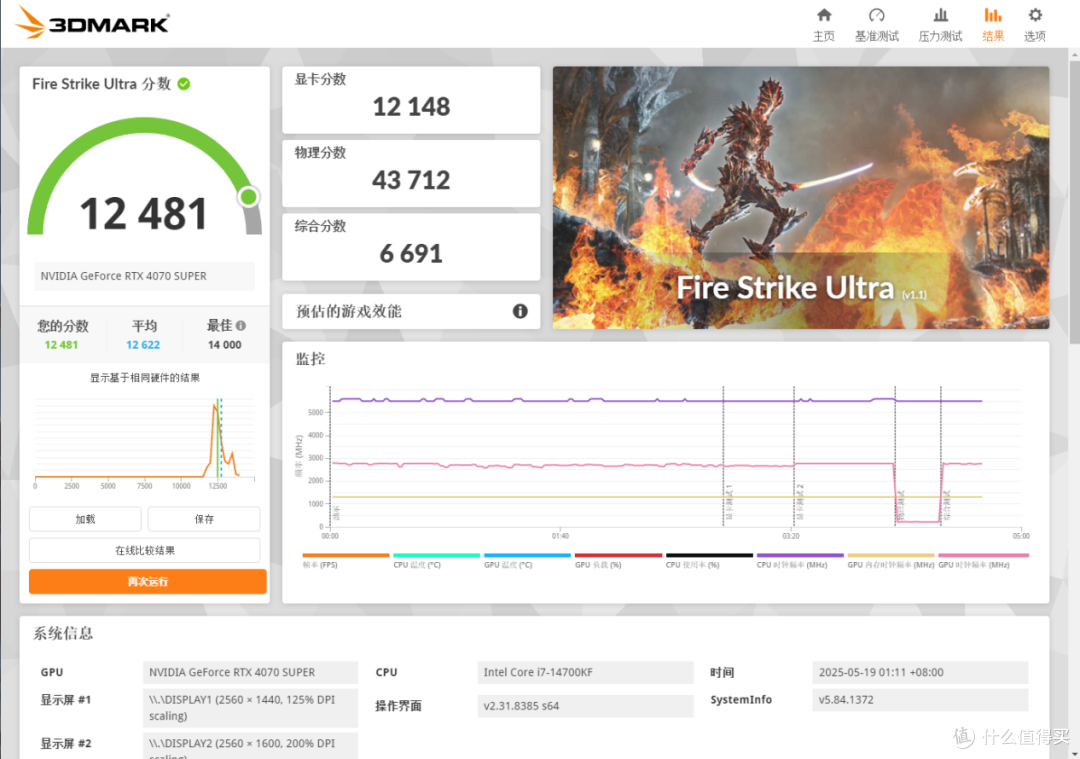
Task: Toggle the GPU 负载 (%) red legend swatch
Action: (619, 555)
